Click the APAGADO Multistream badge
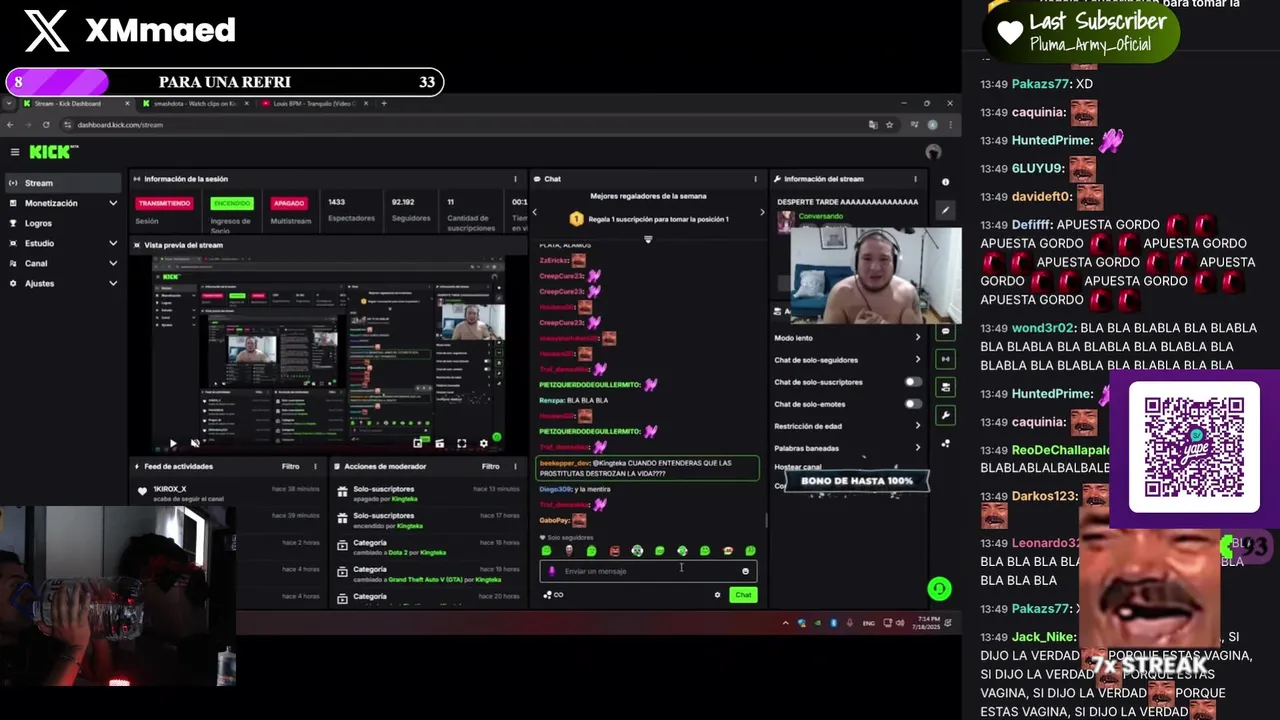 [289, 203]
